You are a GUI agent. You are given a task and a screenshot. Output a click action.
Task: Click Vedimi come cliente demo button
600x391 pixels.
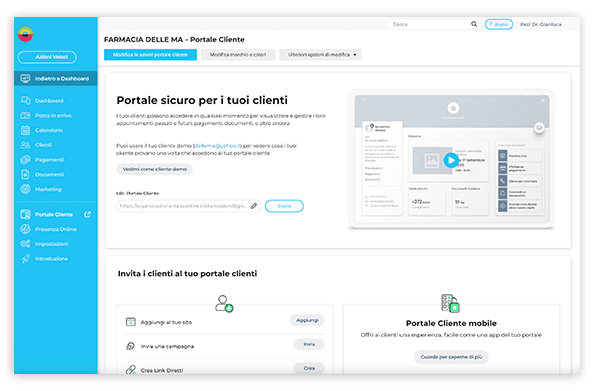pos(155,169)
